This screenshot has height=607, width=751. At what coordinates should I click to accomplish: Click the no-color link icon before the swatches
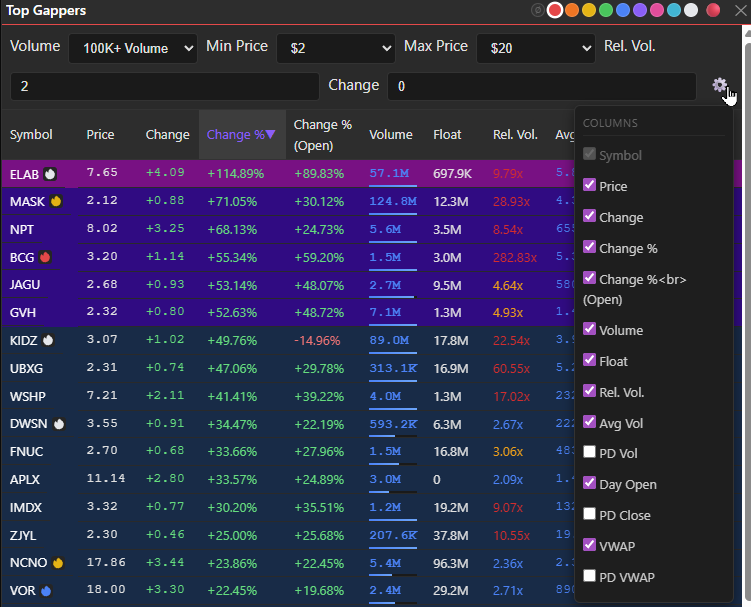coord(538,11)
